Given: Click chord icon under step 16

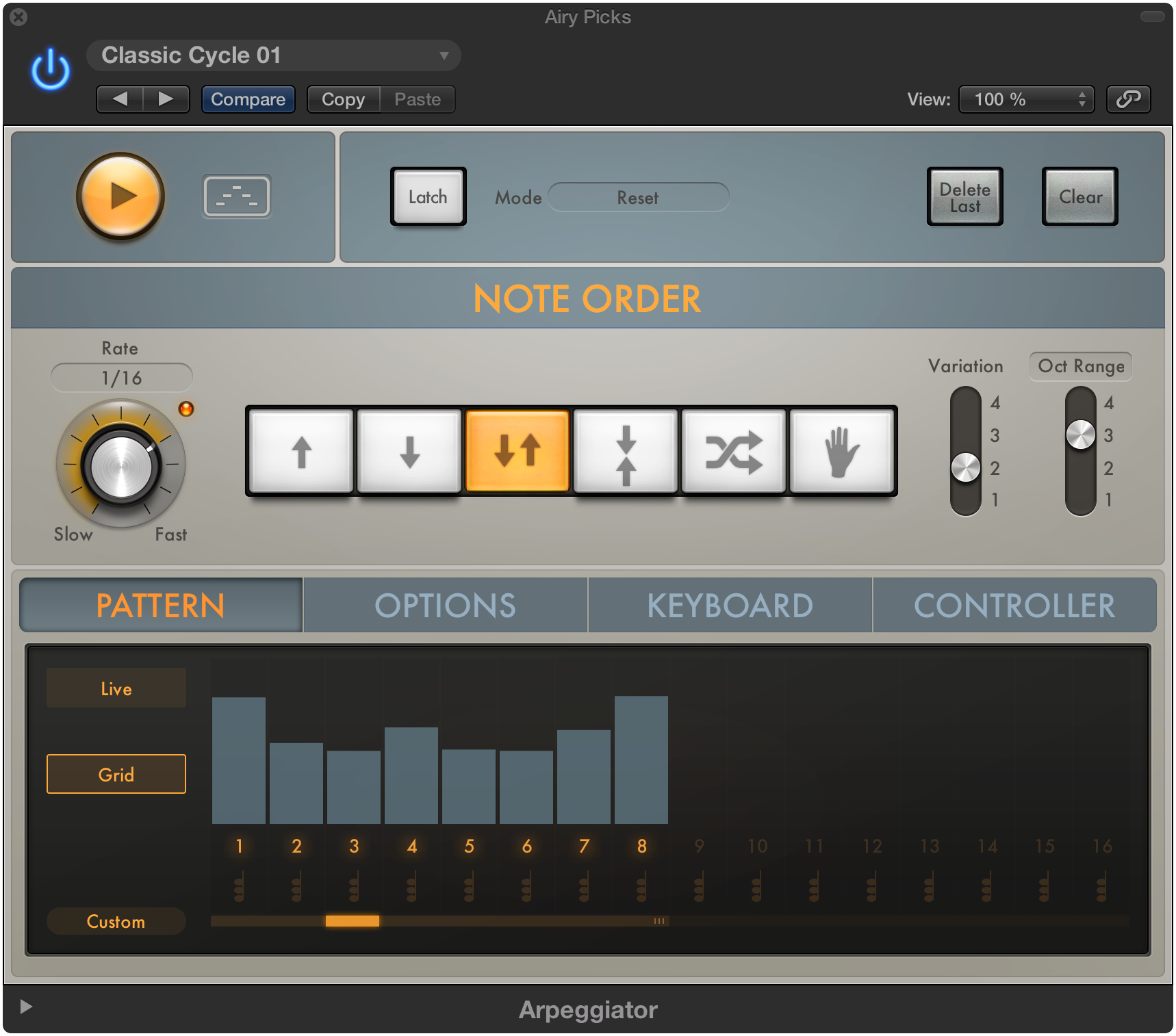Looking at the screenshot, I should [x=1101, y=887].
